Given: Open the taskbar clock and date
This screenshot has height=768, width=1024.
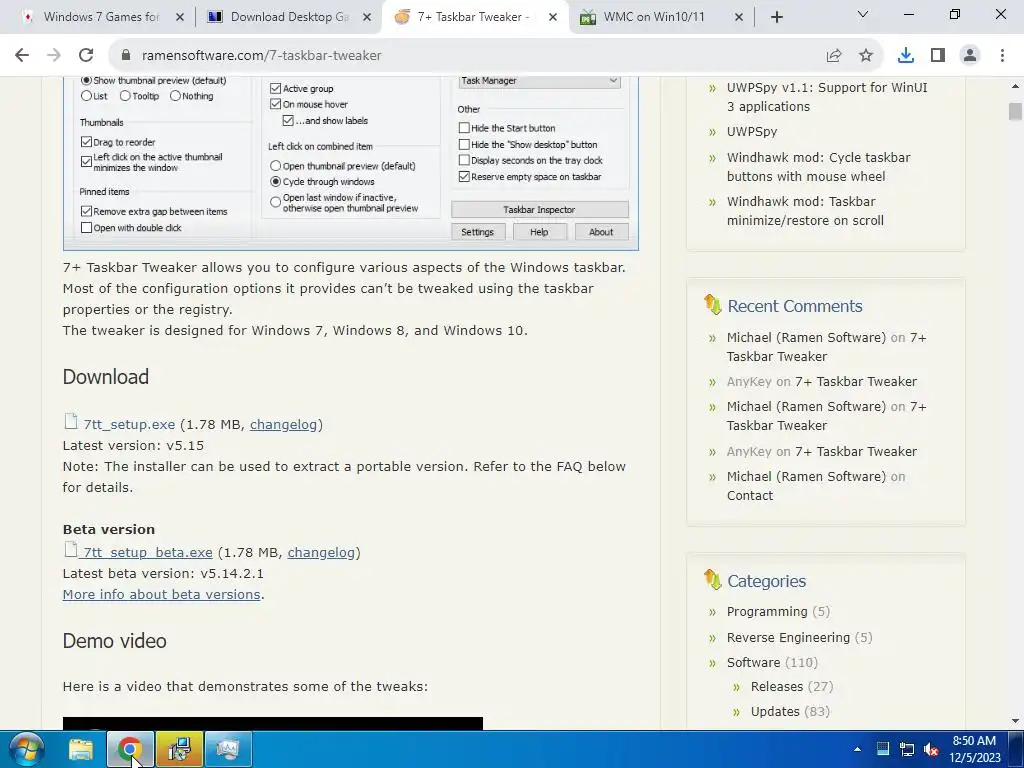Looking at the screenshot, I should point(974,749).
